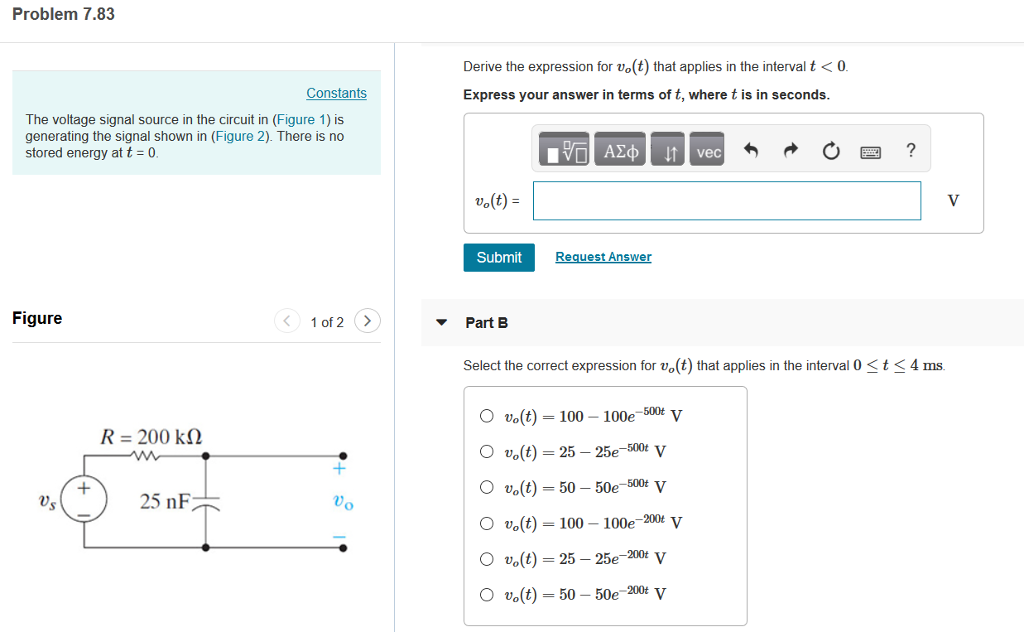Submit the answer for v_o(t)
The width and height of the screenshot is (1024, 632).
[x=498, y=257]
